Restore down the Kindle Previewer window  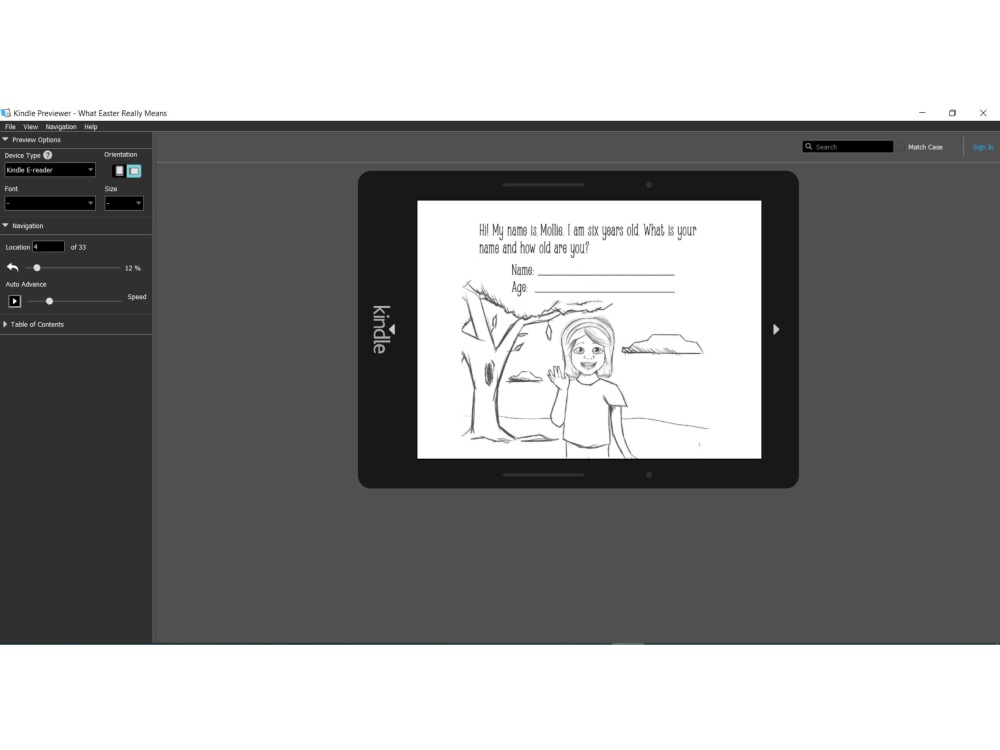952,113
